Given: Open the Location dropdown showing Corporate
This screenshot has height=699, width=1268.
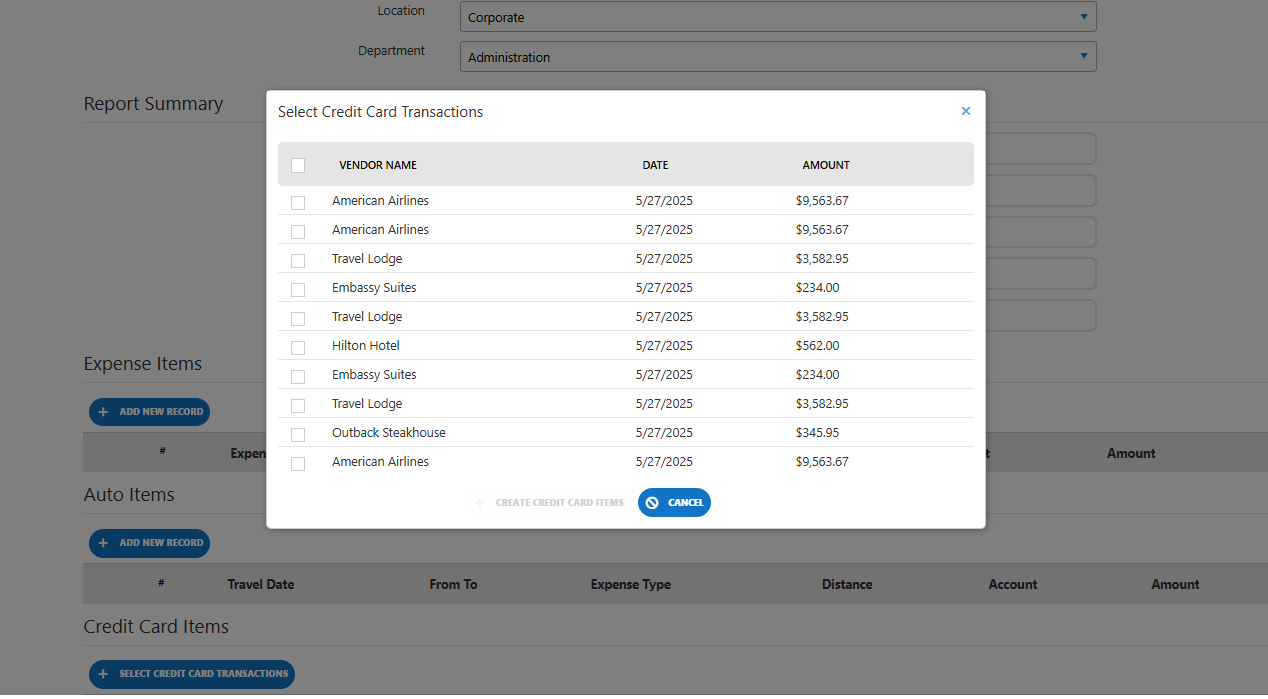Looking at the screenshot, I should tap(778, 17).
